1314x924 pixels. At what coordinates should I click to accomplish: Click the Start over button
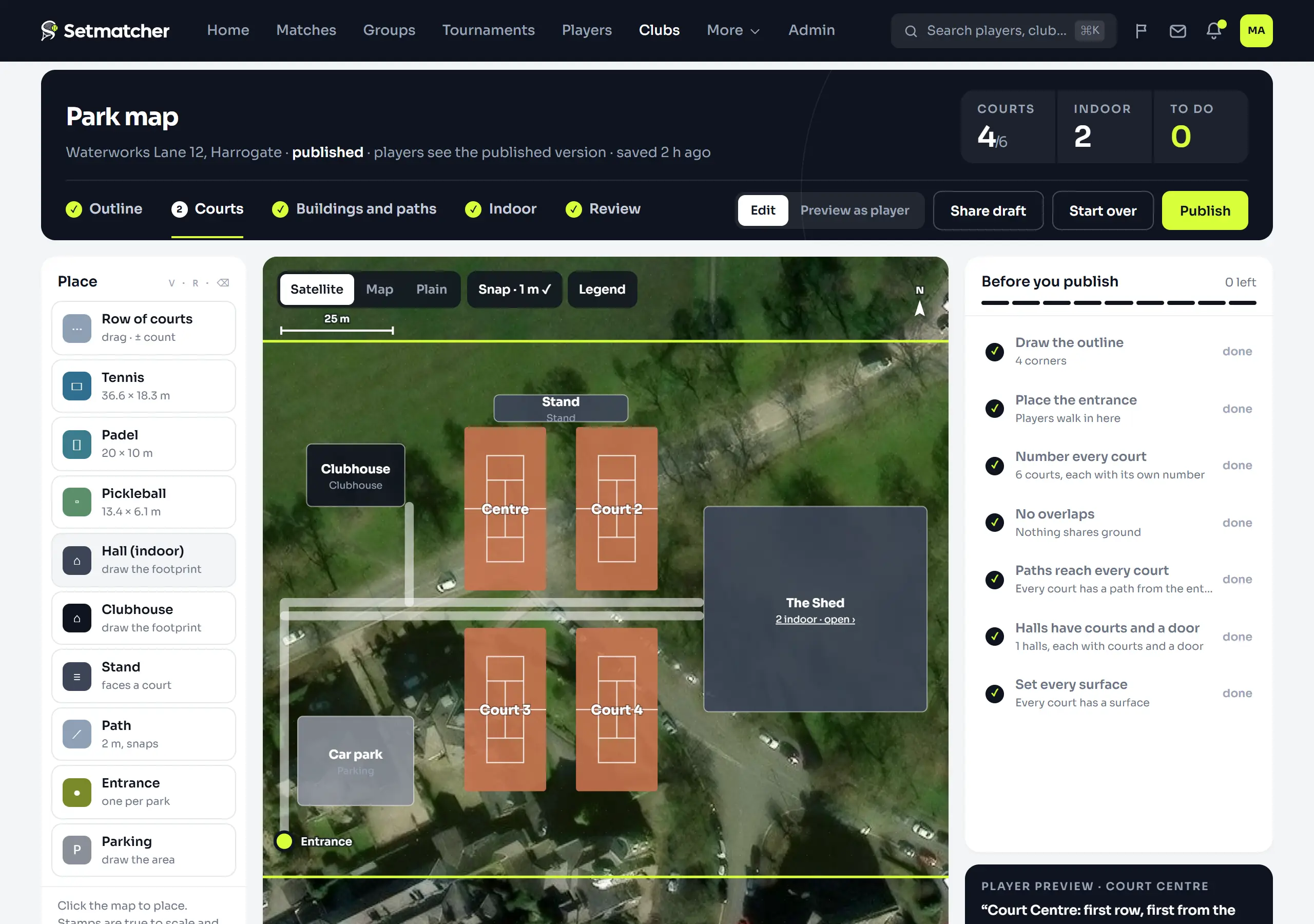(1102, 210)
